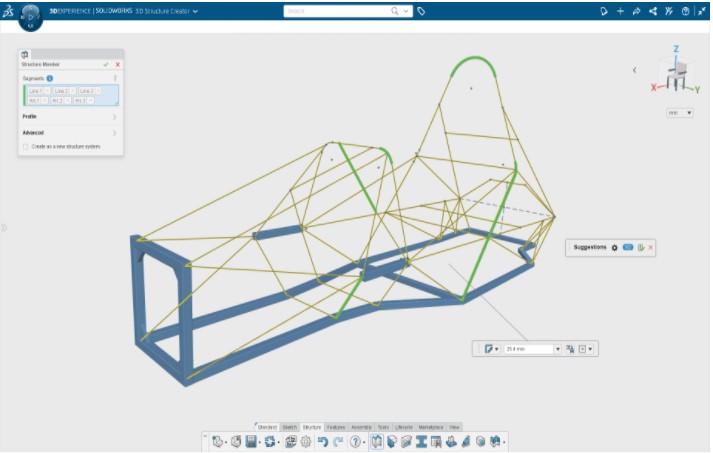This screenshot has height=453, width=713.
Task: Click the Structure Member tool in toolbar
Action: (377, 441)
